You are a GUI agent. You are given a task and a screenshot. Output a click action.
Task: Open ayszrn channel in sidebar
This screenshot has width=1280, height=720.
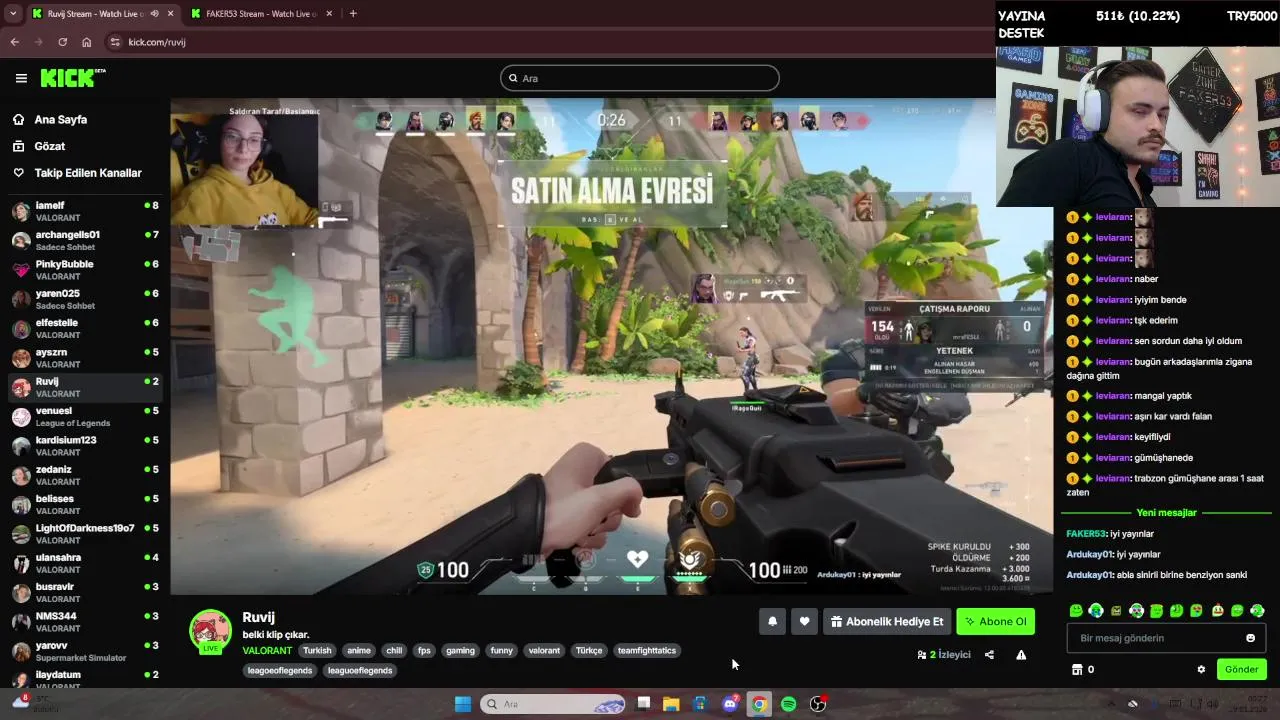(x=84, y=357)
